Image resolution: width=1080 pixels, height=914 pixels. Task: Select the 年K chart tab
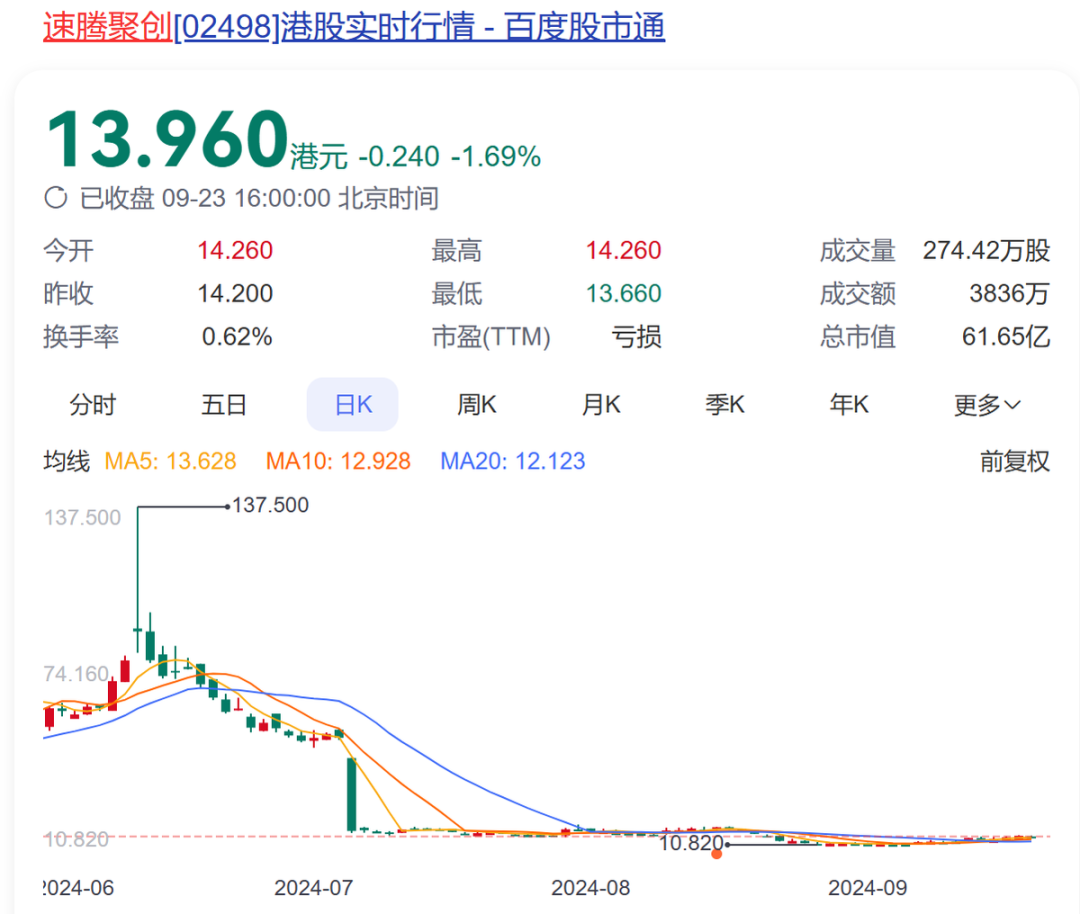tap(849, 404)
